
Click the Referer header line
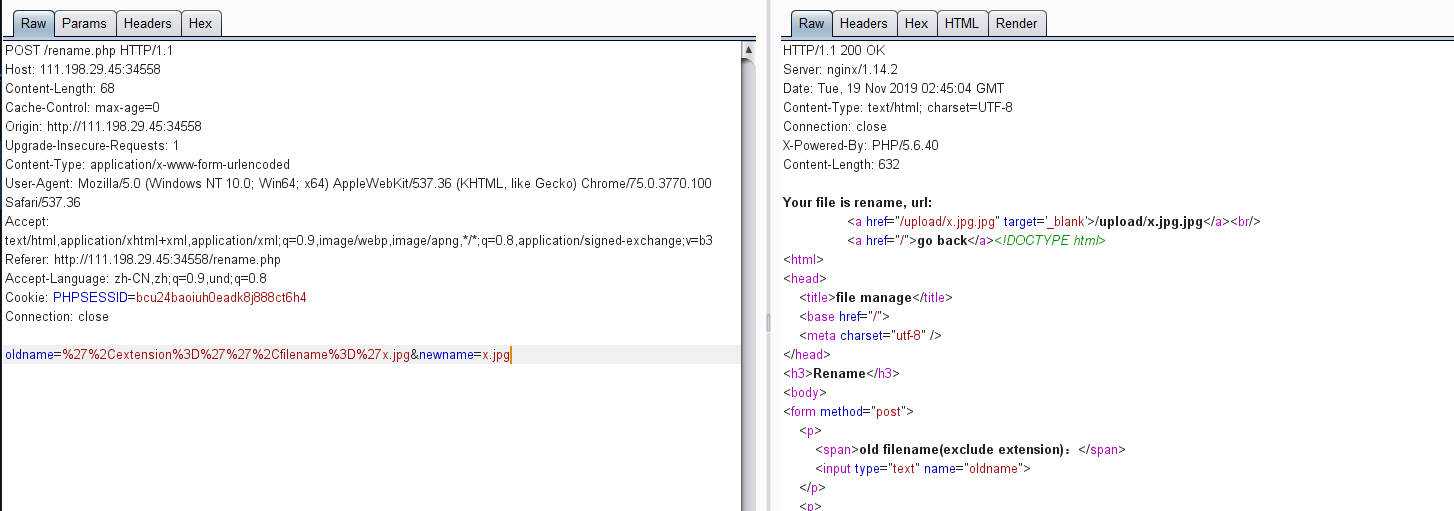point(143,259)
